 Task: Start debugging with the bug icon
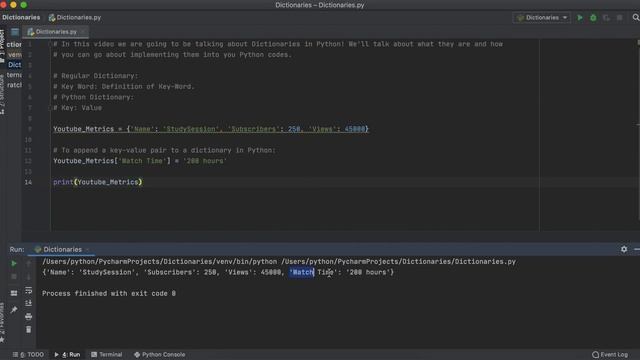593,18
